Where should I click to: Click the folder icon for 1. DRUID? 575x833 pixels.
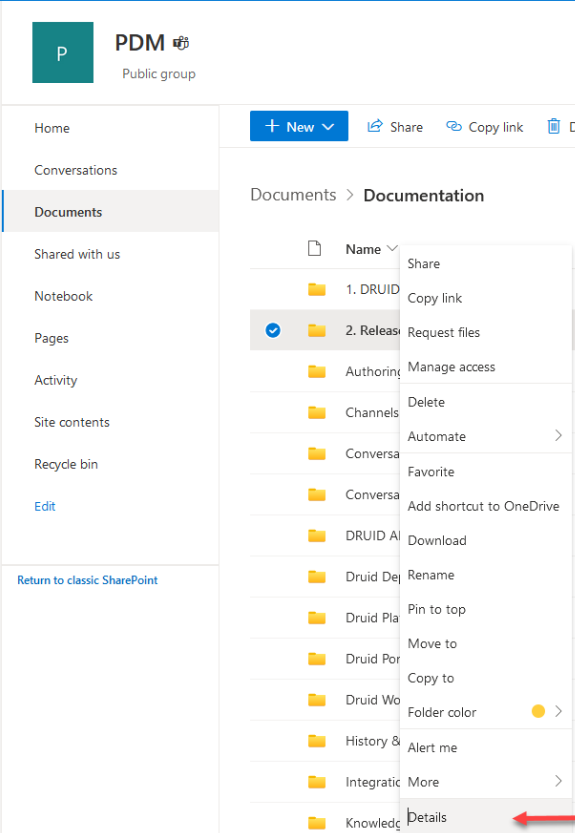317,290
